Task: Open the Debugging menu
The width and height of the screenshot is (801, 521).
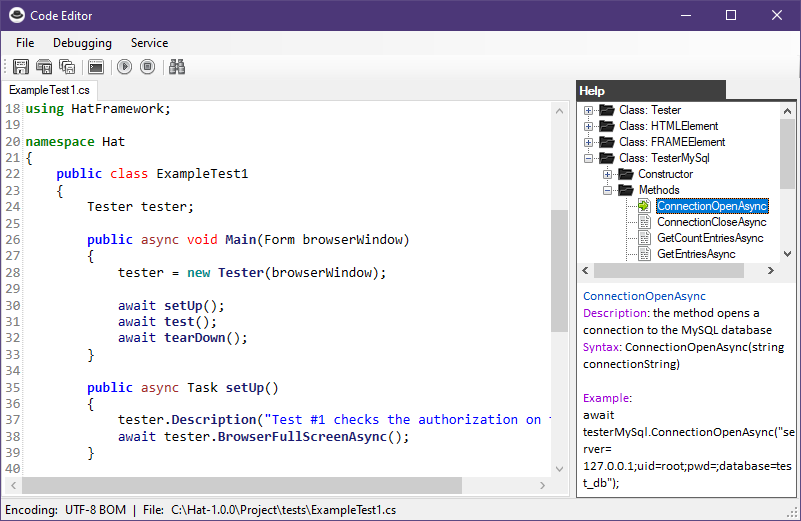Action: click(x=82, y=43)
